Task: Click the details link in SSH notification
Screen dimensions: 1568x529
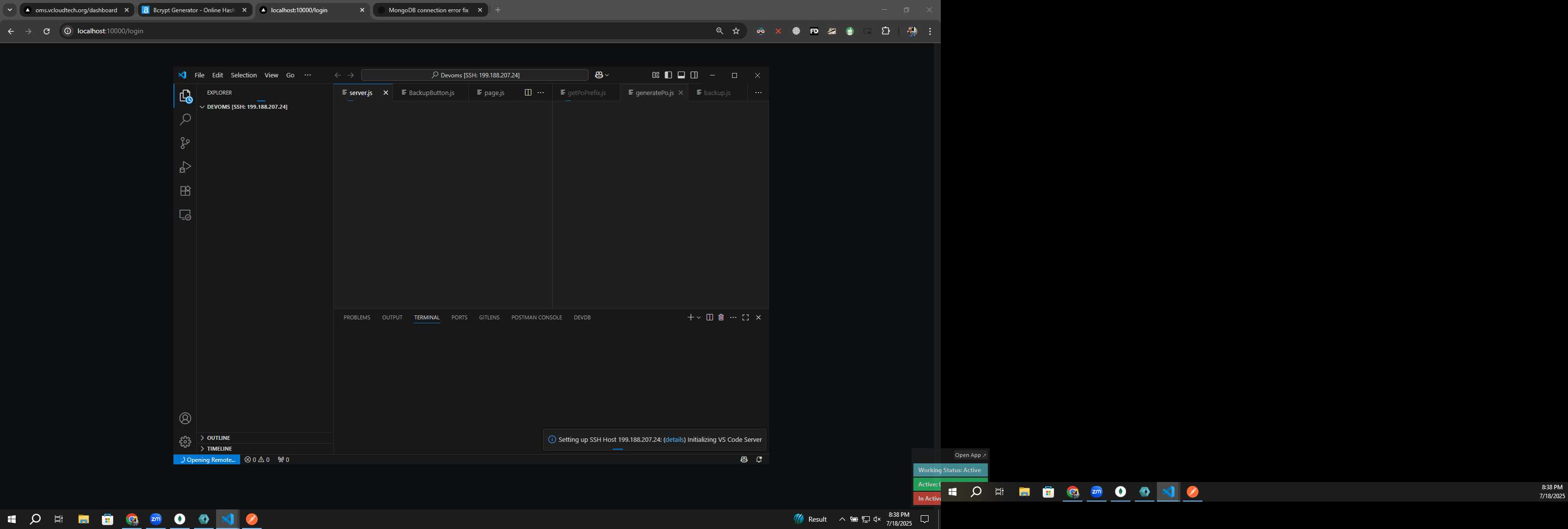Action: point(674,439)
